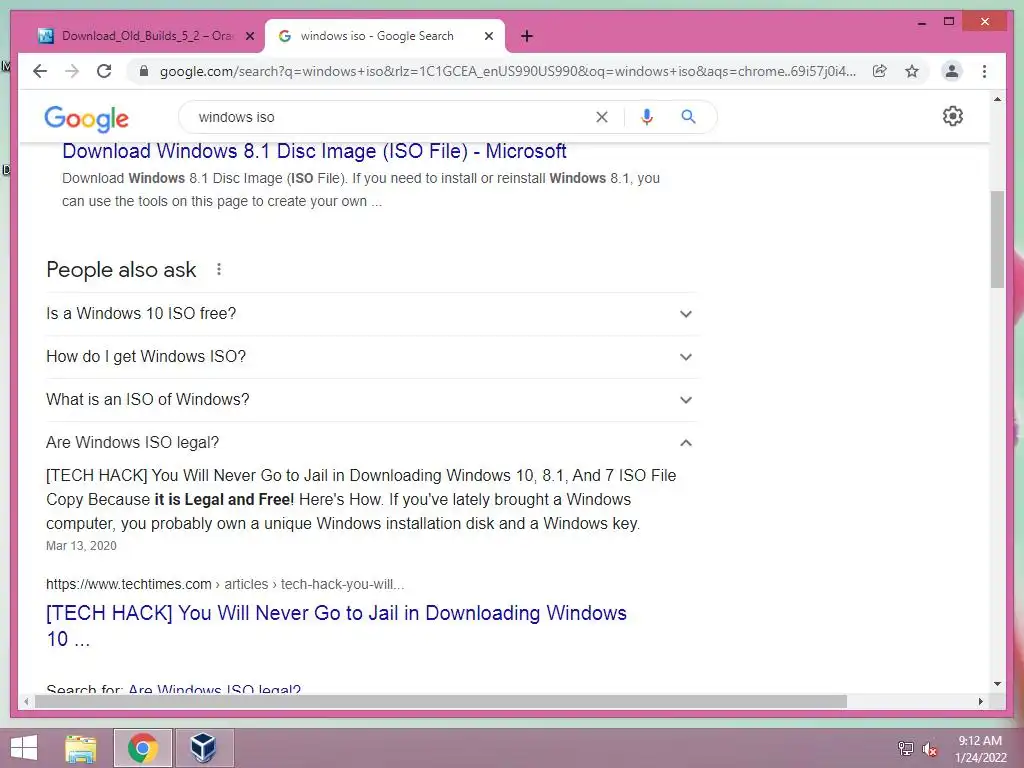Expand "What is an ISO of Windows?"
Screen dimensions: 1024x768
[372, 400]
